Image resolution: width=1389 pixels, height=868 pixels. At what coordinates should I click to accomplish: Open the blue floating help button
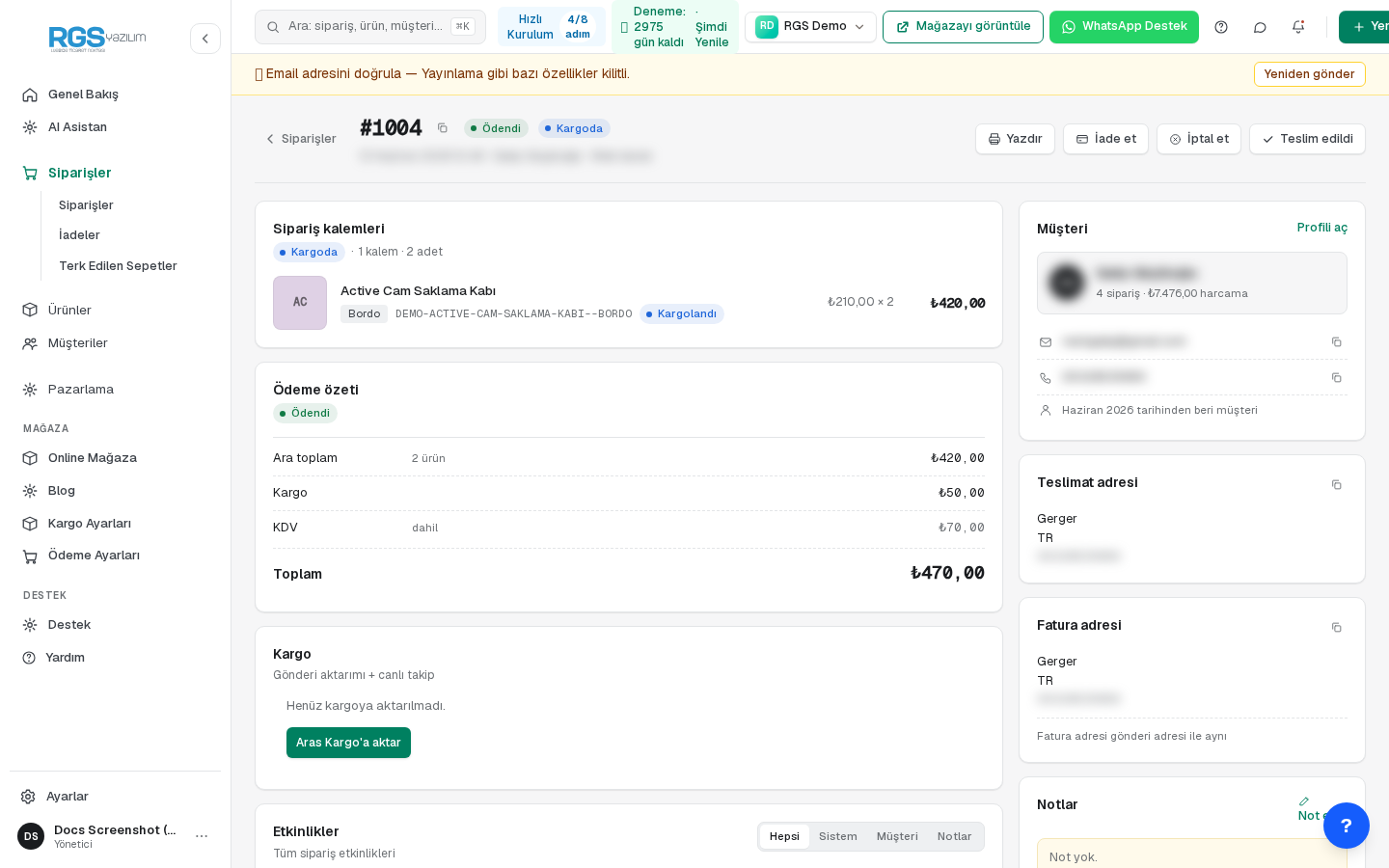1347,826
